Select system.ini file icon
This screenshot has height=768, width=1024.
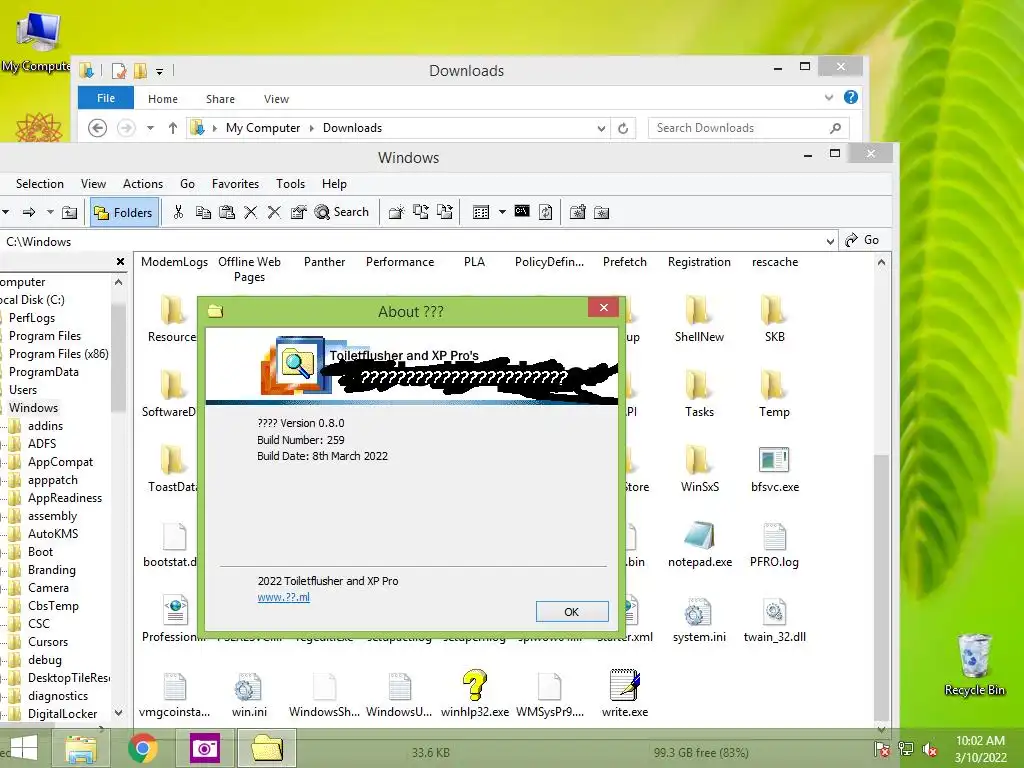pos(698,612)
